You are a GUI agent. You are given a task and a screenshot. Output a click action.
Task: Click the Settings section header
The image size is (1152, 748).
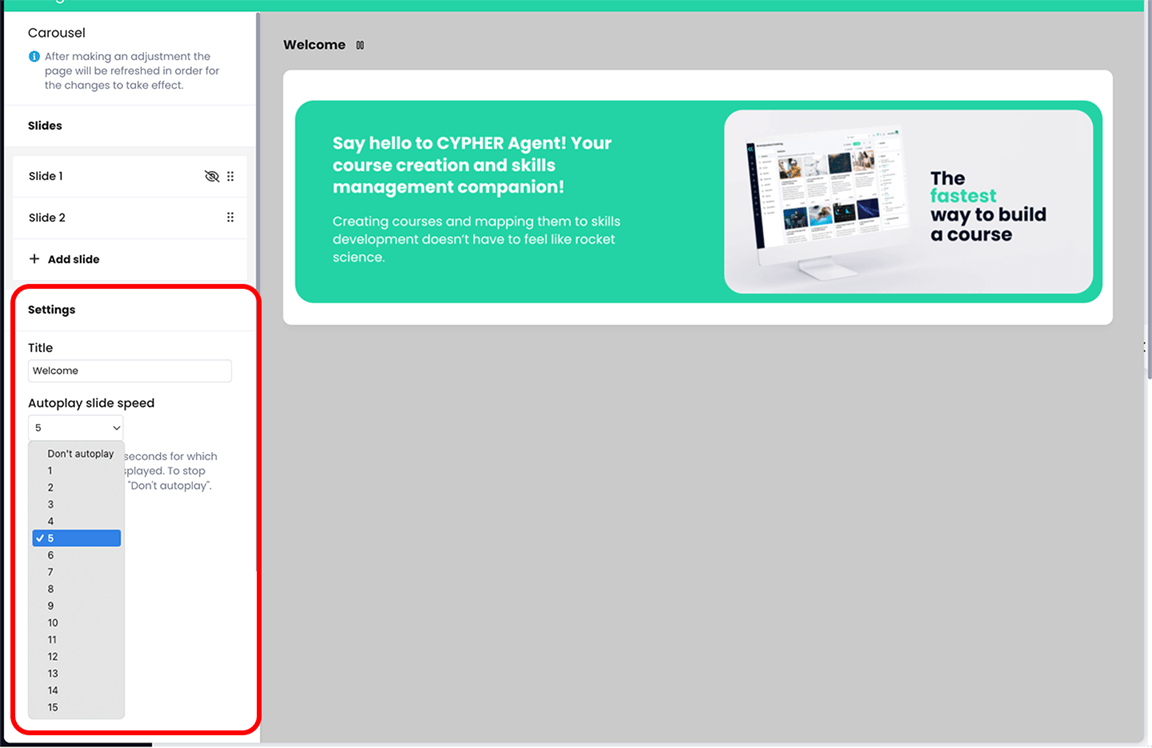click(x=51, y=309)
